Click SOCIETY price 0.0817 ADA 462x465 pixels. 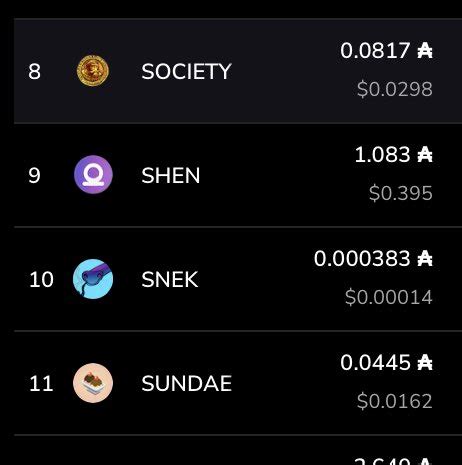386,51
